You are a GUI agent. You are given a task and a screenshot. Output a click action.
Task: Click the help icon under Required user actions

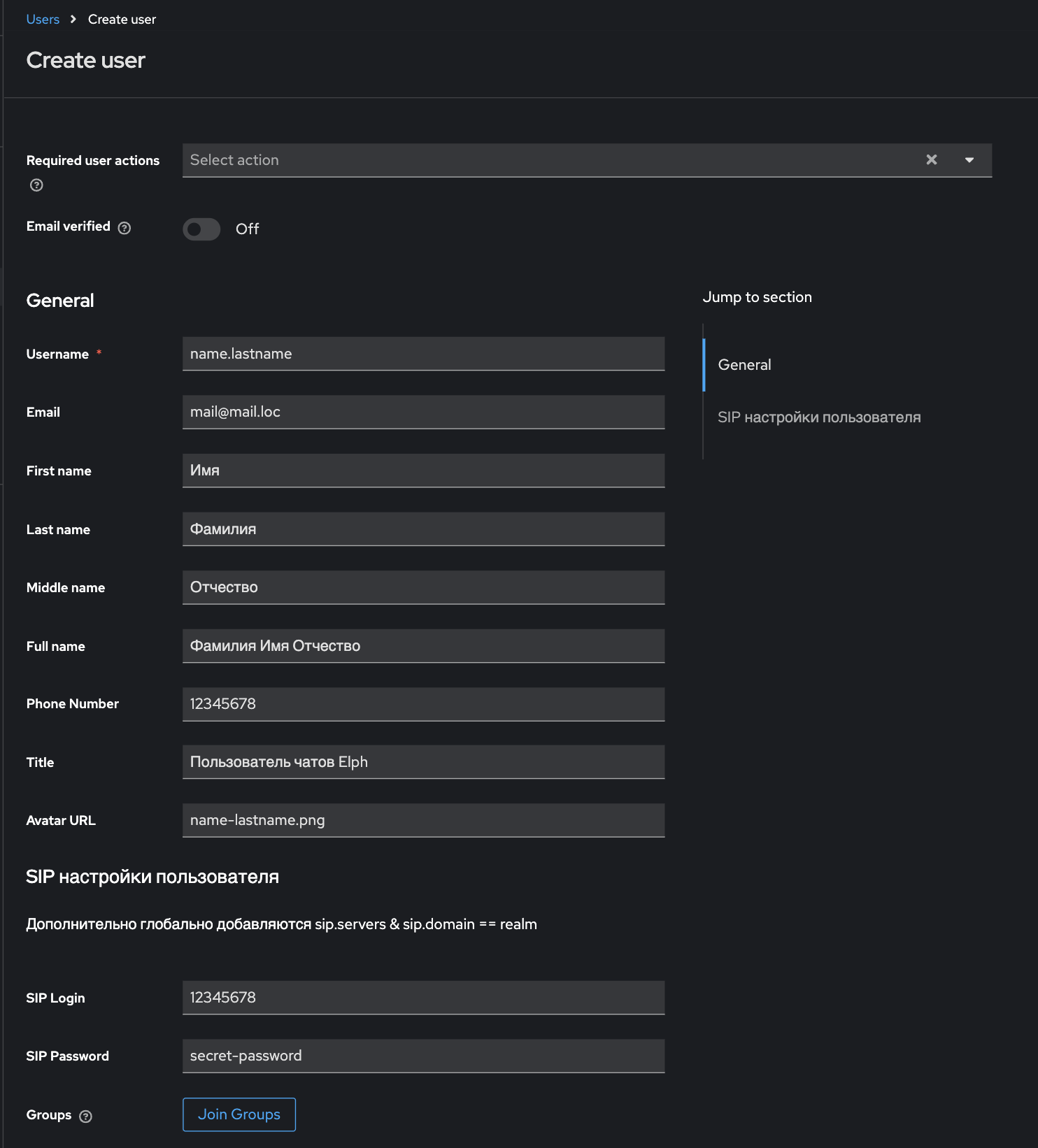tap(36, 185)
